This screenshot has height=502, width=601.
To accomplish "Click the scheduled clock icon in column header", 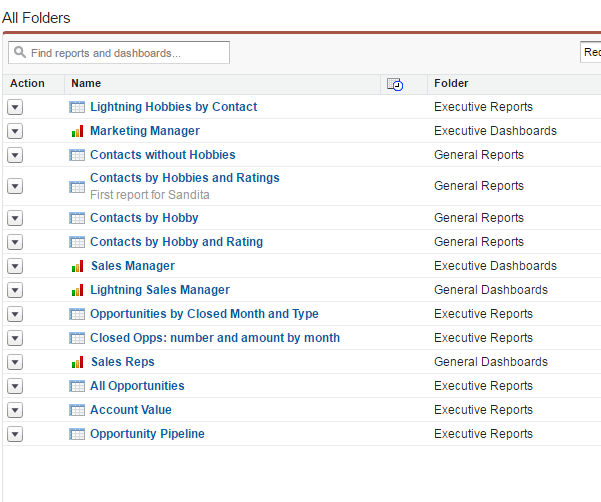I will pos(394,85).
